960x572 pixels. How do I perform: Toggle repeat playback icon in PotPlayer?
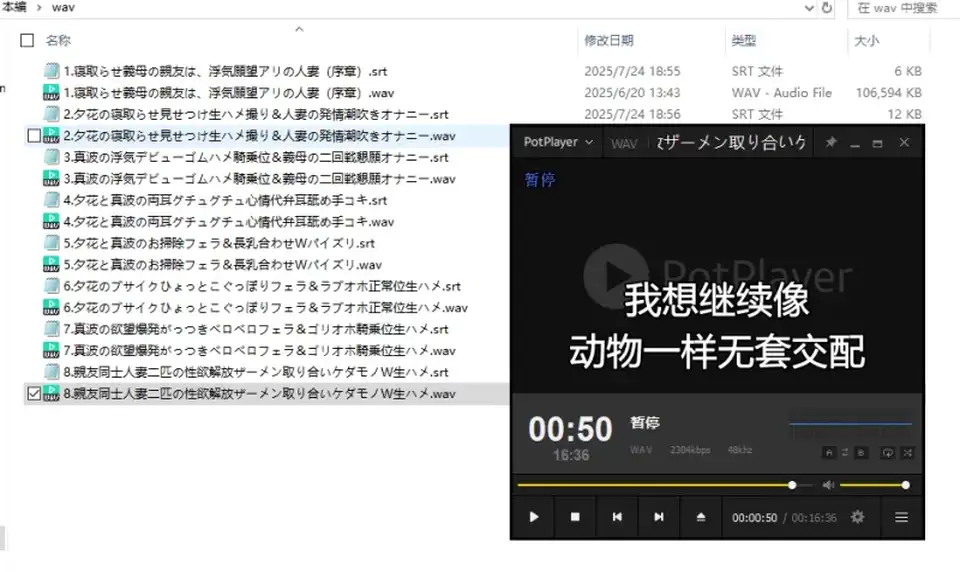click(x=887, y=453)
